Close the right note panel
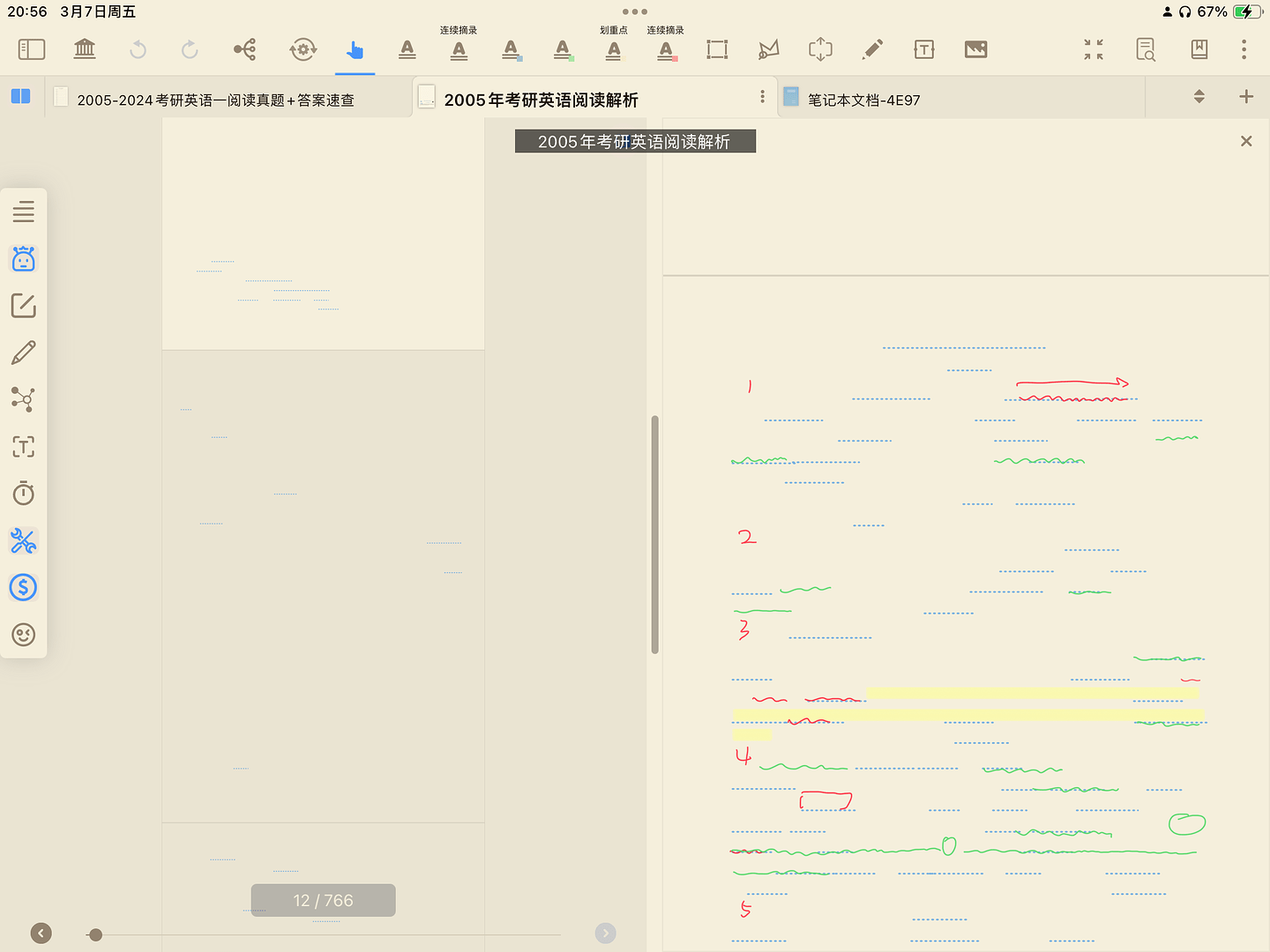The height and width of the screenshot is (952, 1270). [x=1246, y=141]
